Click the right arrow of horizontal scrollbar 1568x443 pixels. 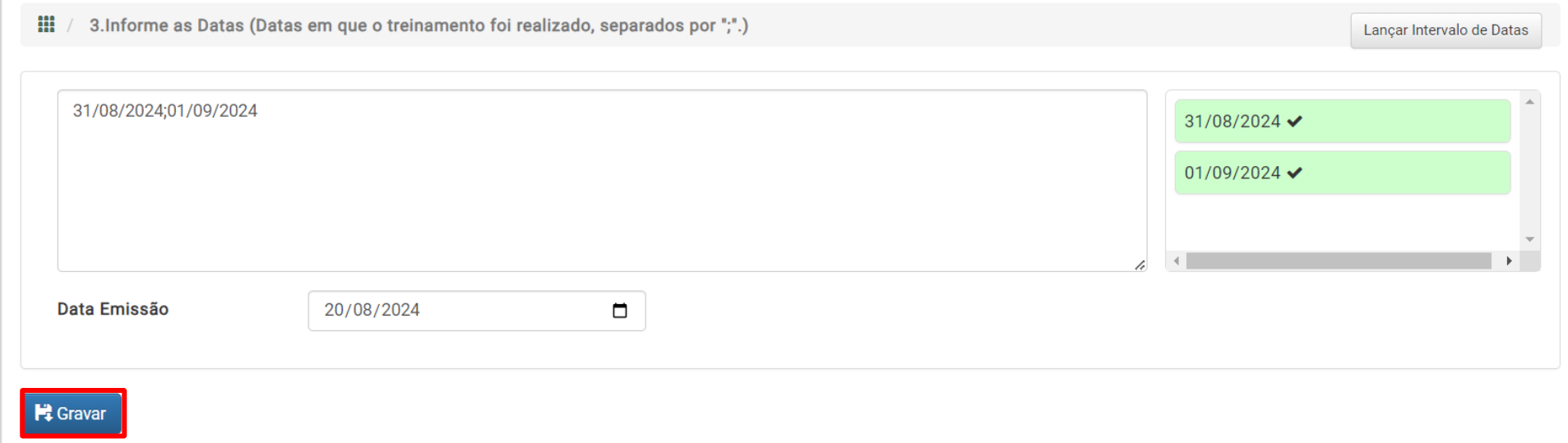(1509, 261)
